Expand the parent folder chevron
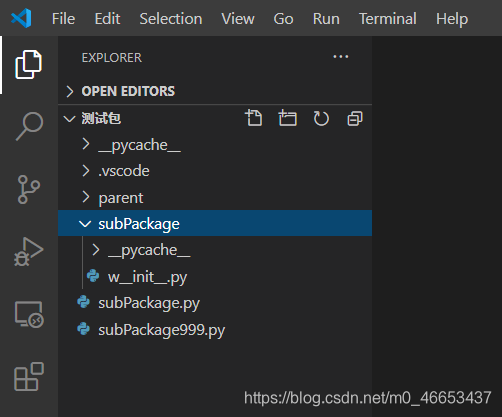The width and height of the screenshot is (502, 417). coord(86,197)
